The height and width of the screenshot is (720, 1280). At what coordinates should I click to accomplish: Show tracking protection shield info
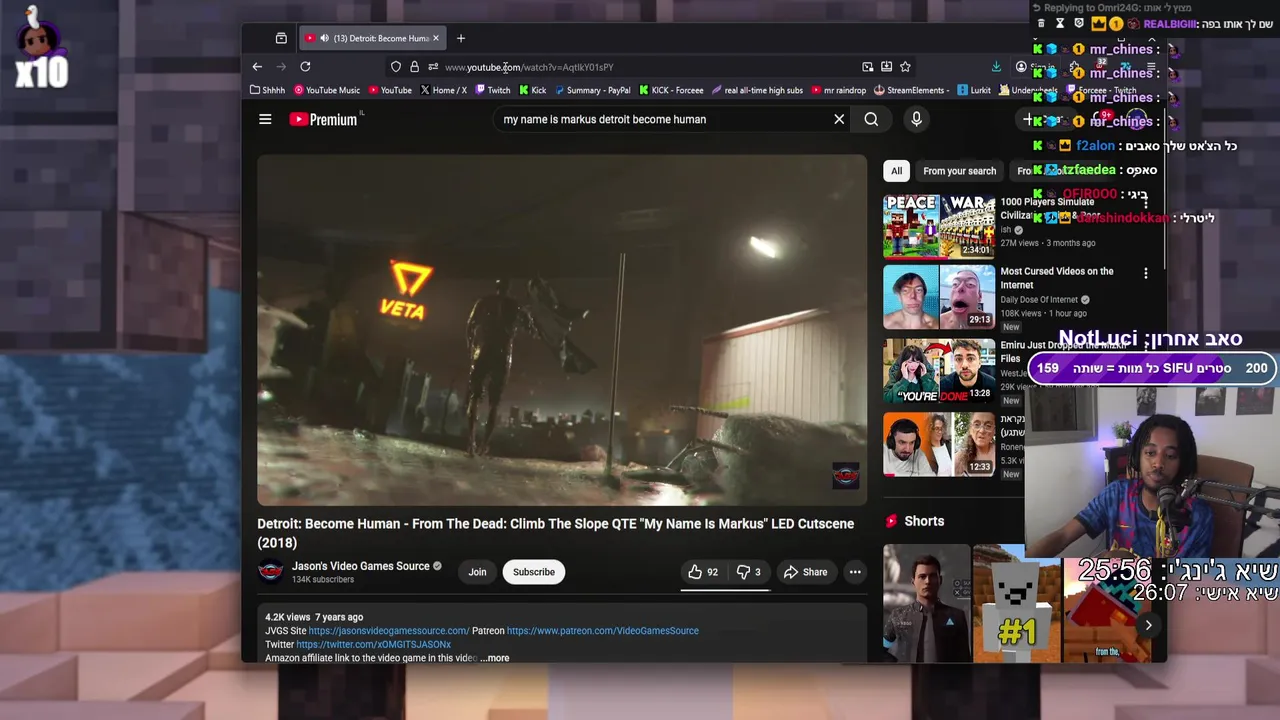click(x=396, y=67)
